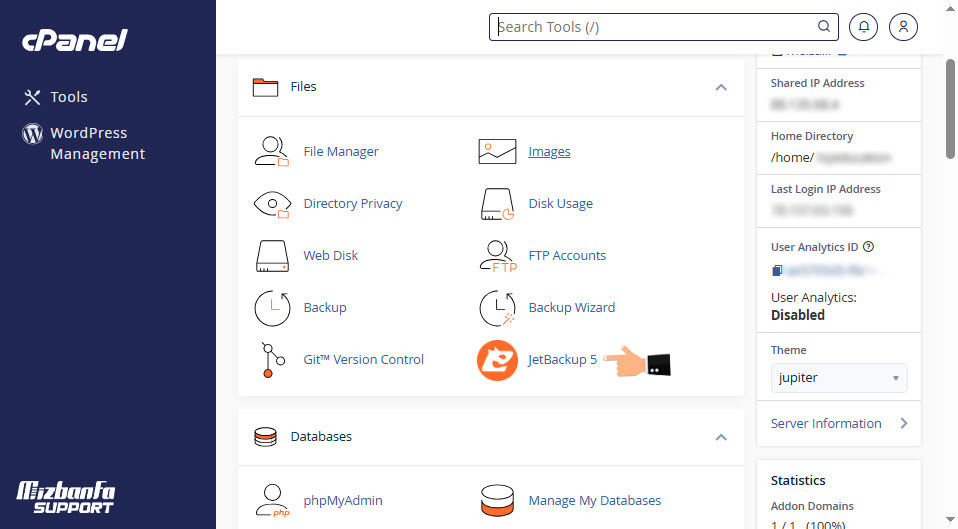Open the Git Version Control icon
The width and height of the screenshot is (958, 529).
pos(271,360)
